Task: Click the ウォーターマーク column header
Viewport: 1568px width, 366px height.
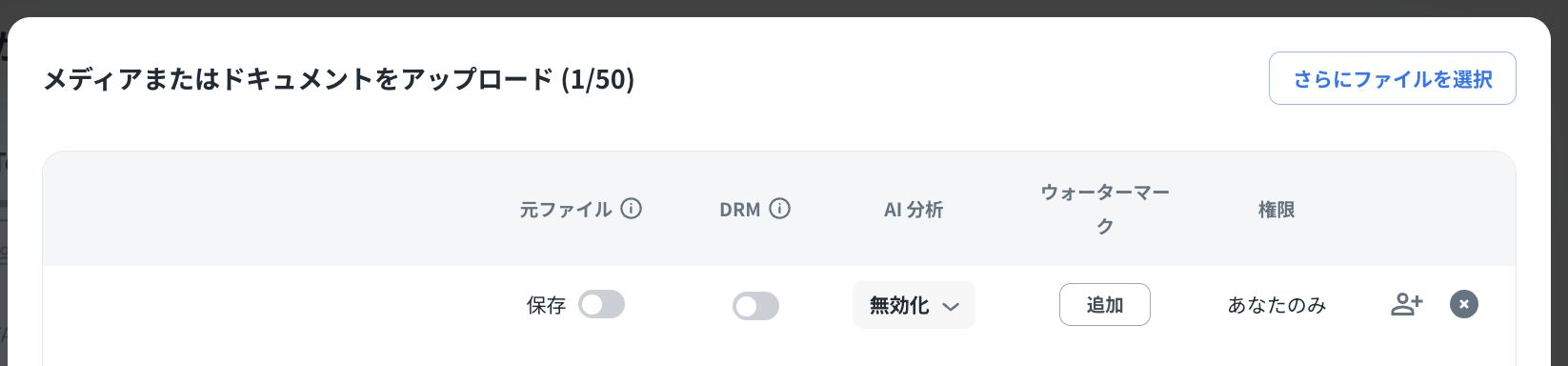Action: [1105, 209]
